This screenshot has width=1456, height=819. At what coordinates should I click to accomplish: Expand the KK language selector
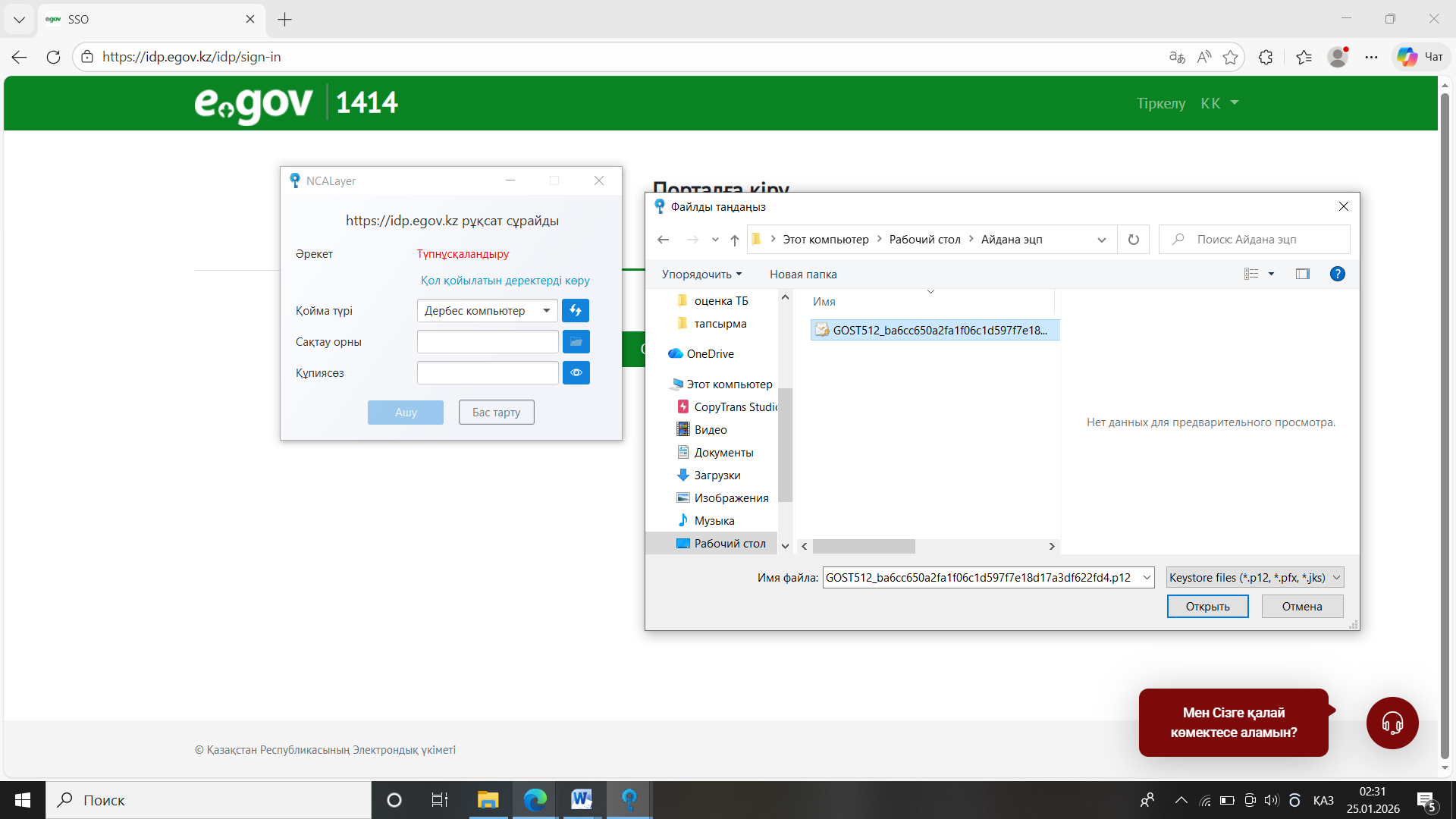[1219, 103]
